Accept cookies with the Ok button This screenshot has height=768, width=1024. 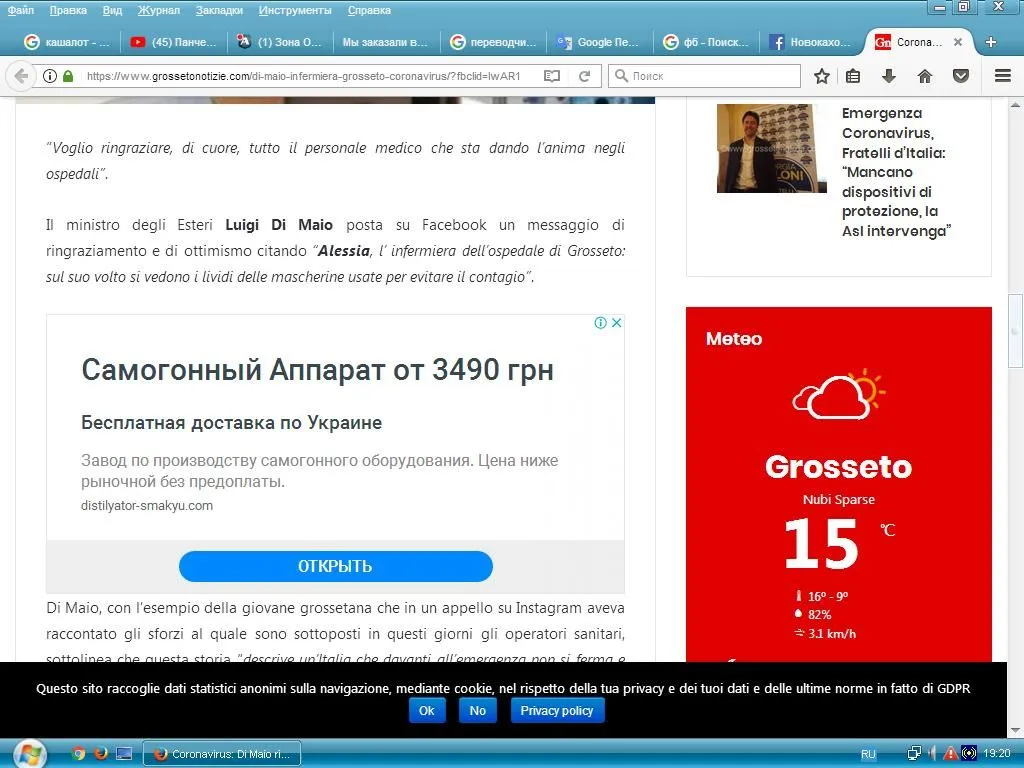(426, 710)
